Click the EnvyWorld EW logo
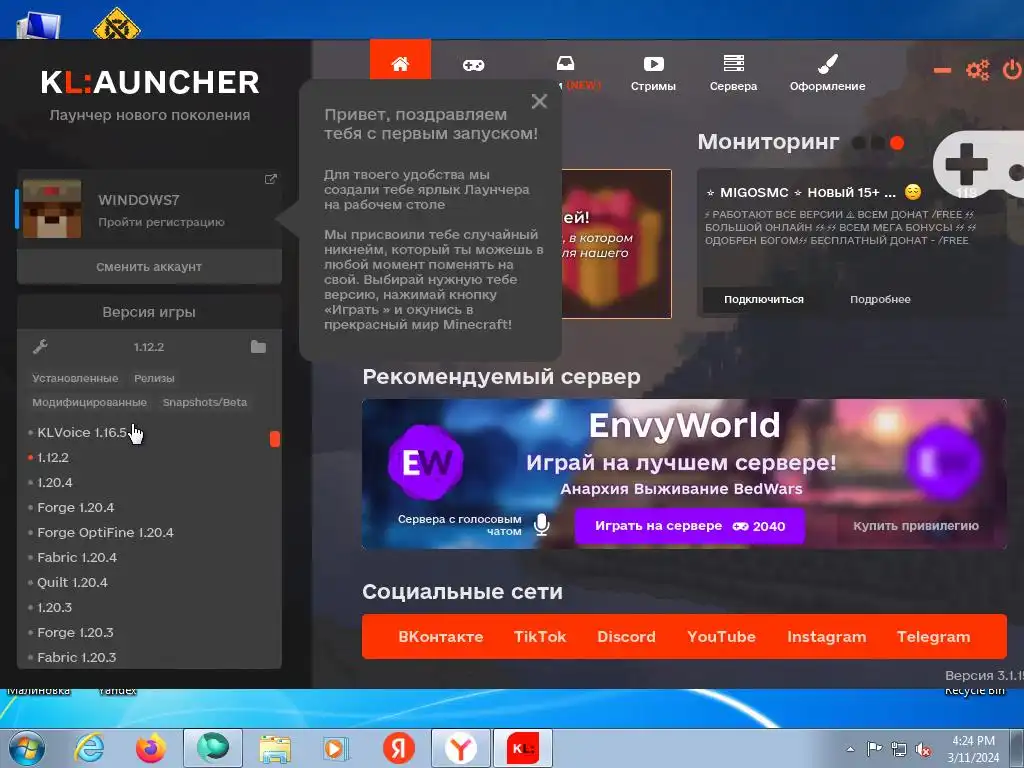The image size is (1024, 768). (x=426, y=463)
